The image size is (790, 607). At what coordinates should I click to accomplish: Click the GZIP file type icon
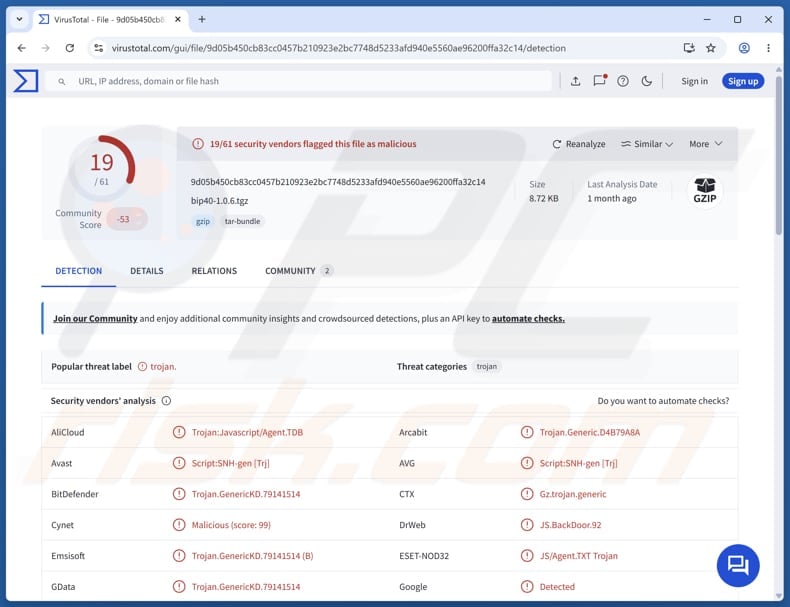(705, 190)
